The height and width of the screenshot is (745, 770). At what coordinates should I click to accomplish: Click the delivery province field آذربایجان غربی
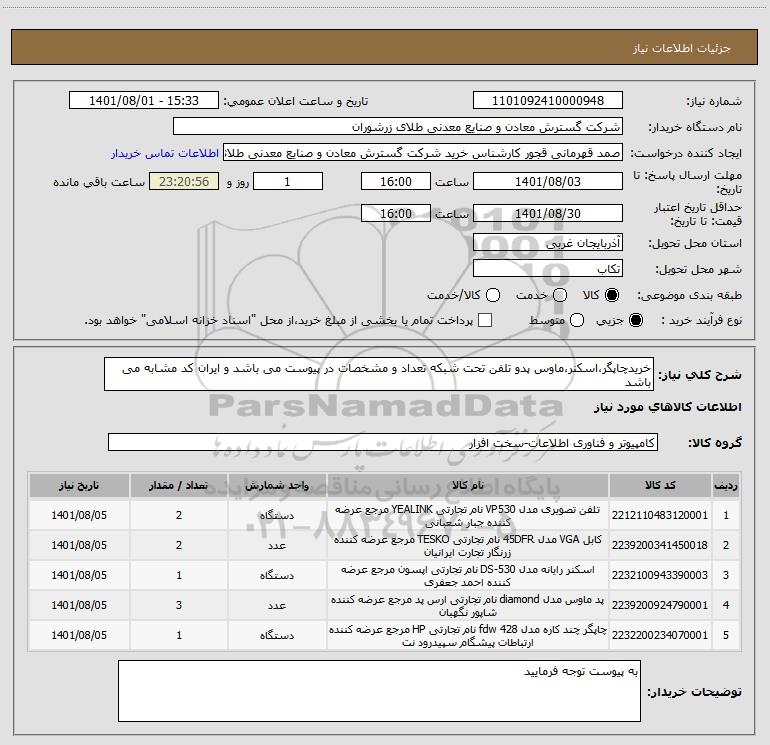coord(548,243)
